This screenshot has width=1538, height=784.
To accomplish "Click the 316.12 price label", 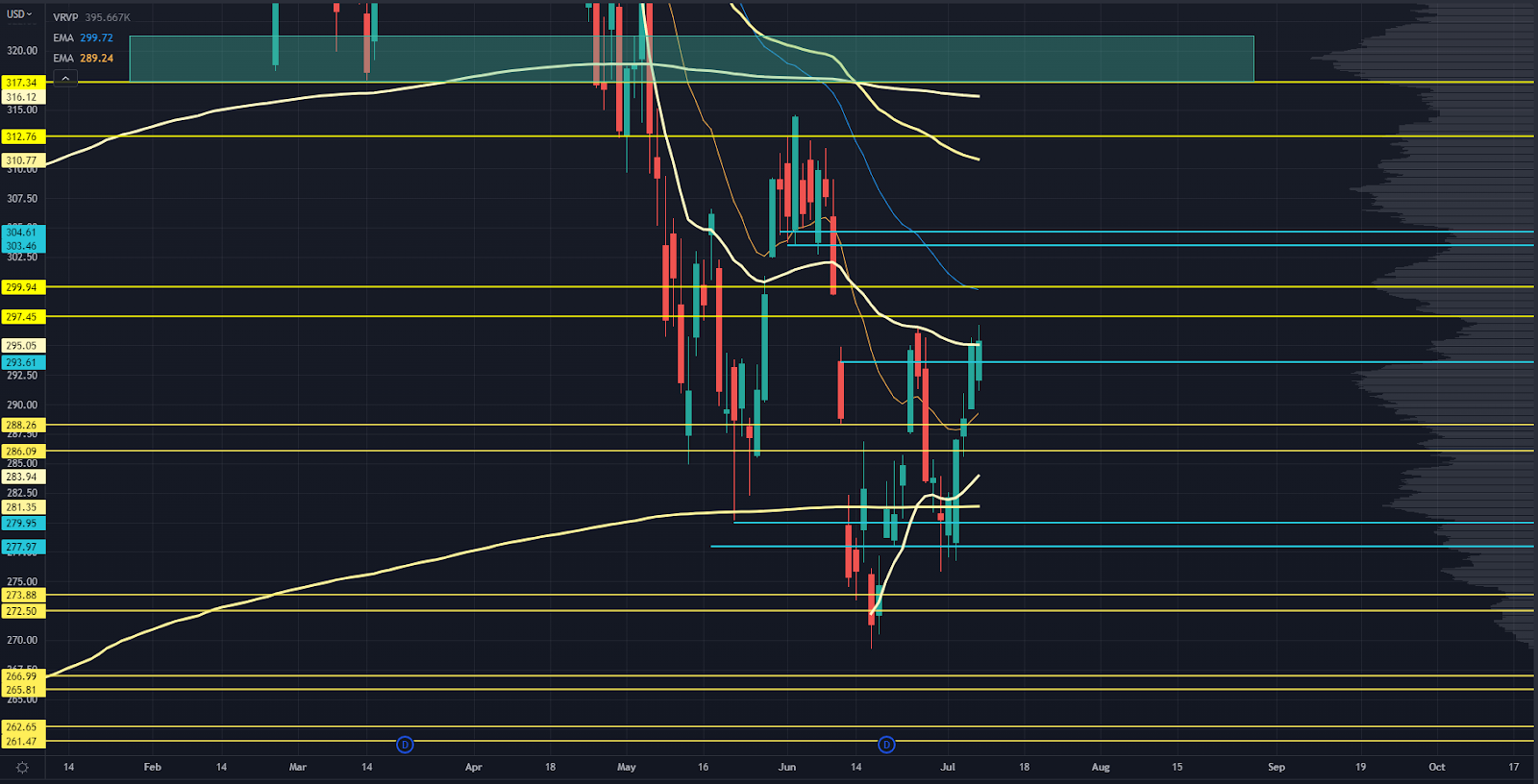I will click(x=21, y=97).
